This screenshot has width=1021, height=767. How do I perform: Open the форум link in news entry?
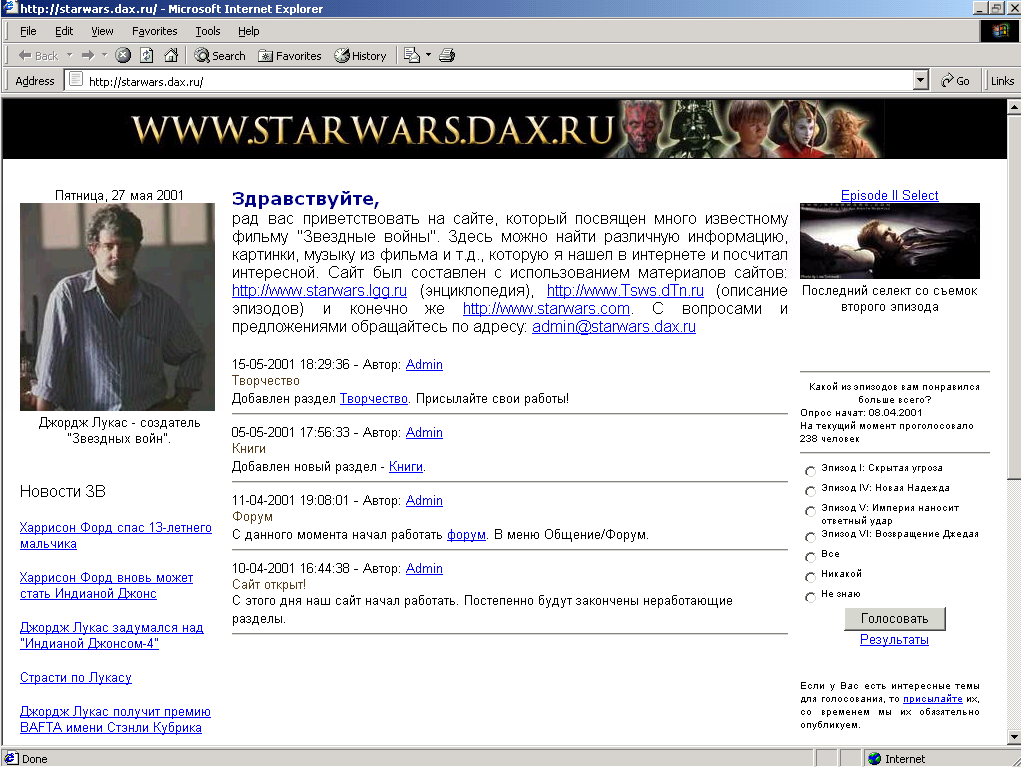pyautogui.click(x=466, y=535)
